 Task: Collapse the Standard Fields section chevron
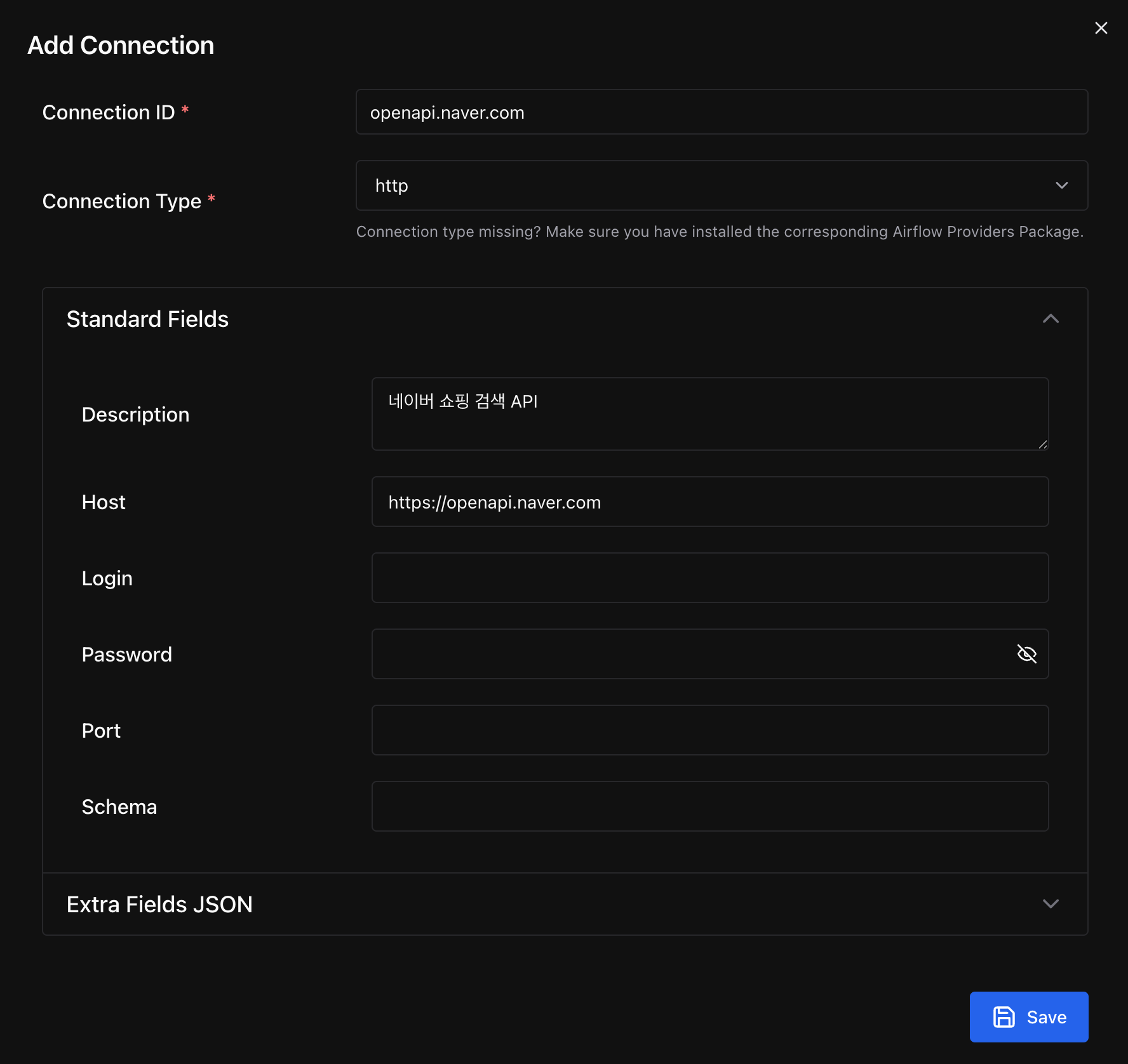[x=1051, y=319]
